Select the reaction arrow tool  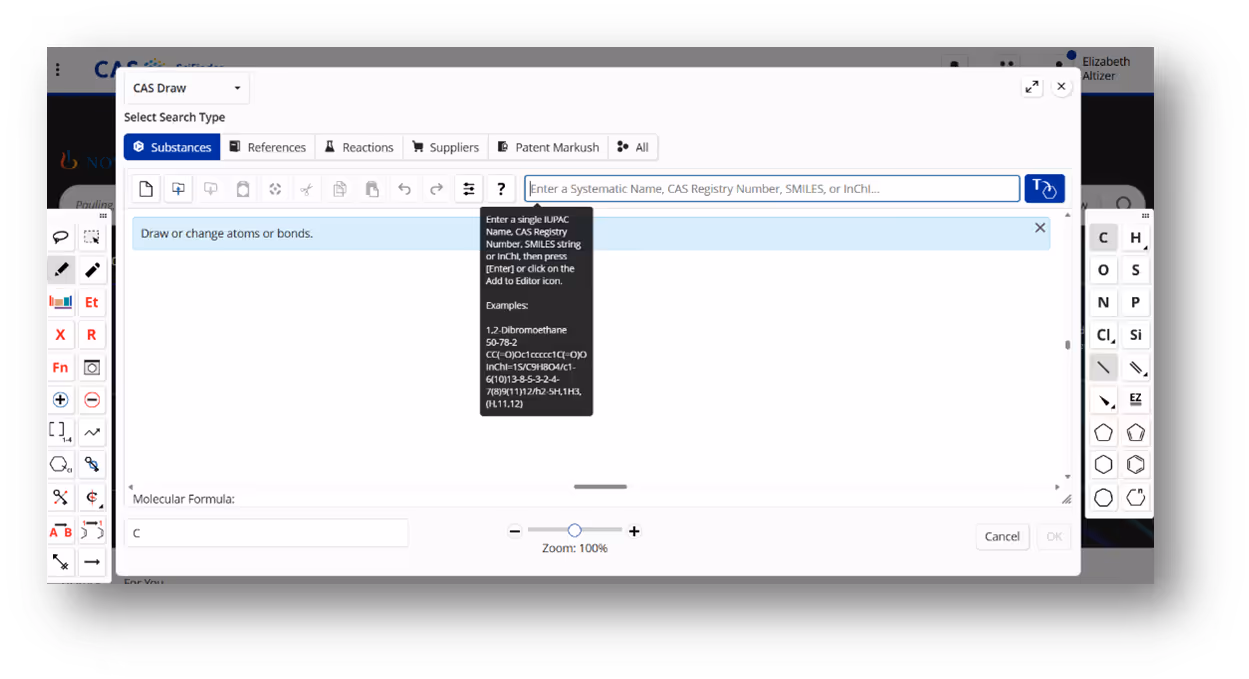coord(92,562)
